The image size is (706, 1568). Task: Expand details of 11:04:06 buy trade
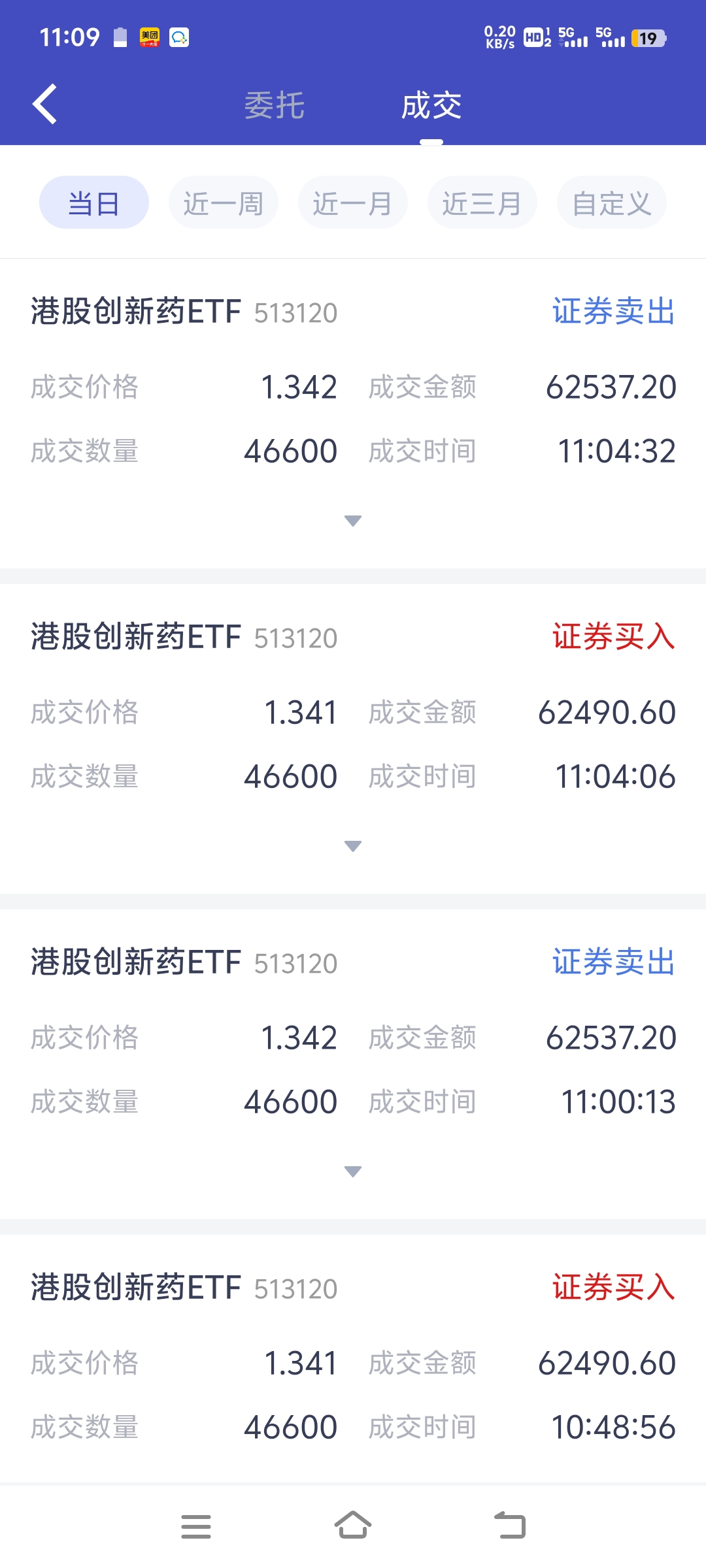click(353, 846)
